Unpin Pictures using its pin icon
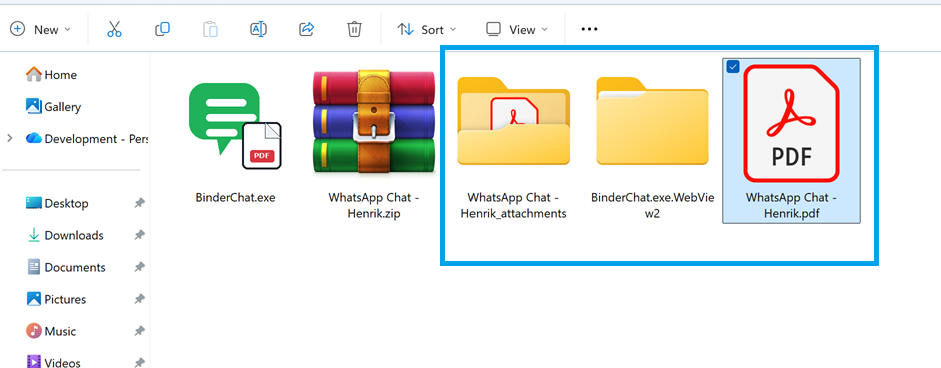The width and height of the screenshot is (941, 368). coord(139,299)
